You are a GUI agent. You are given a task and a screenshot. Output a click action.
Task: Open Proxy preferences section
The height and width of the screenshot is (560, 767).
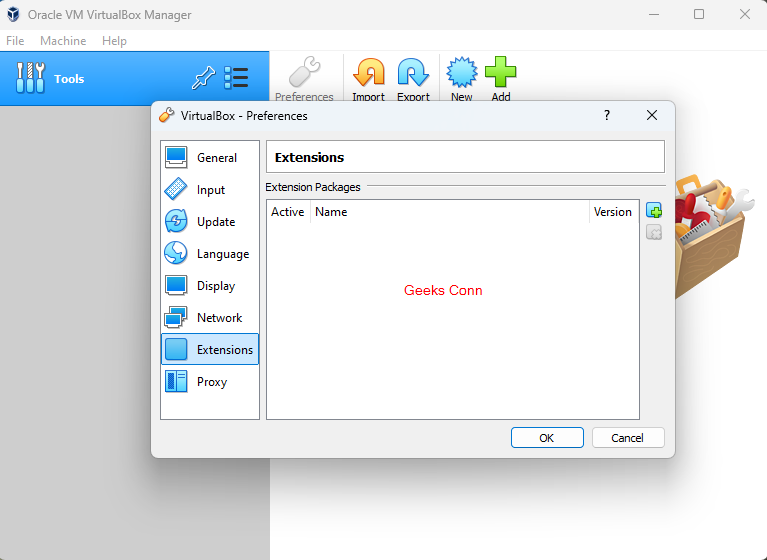tap(210, 381)
